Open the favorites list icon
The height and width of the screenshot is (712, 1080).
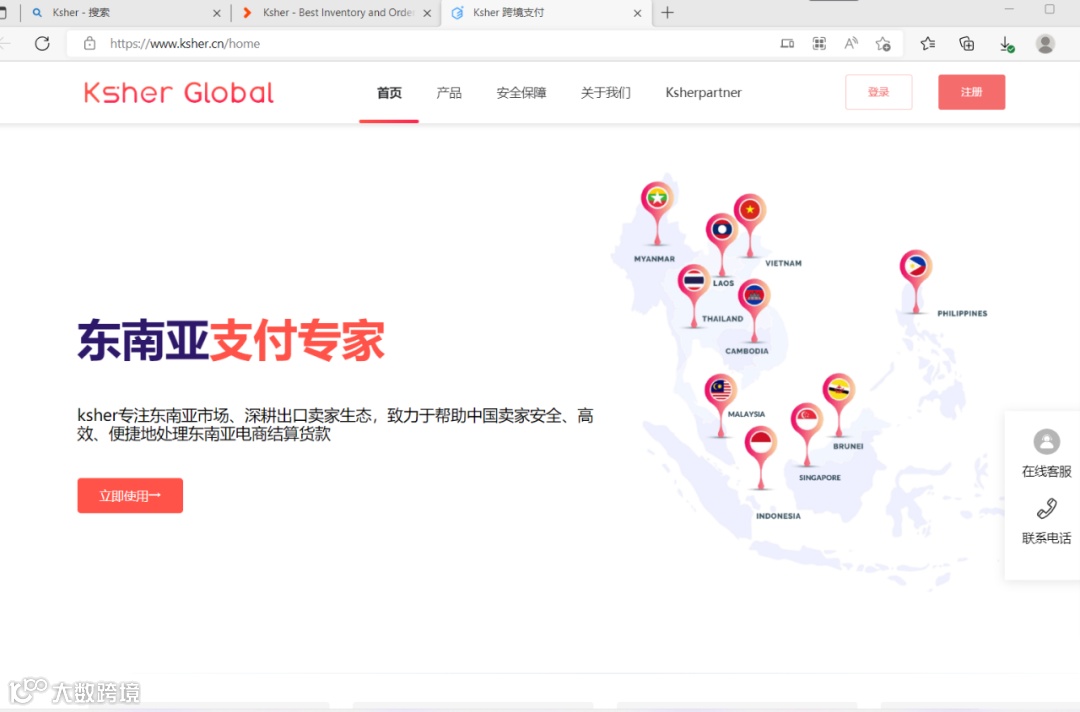tap(928, 43)
